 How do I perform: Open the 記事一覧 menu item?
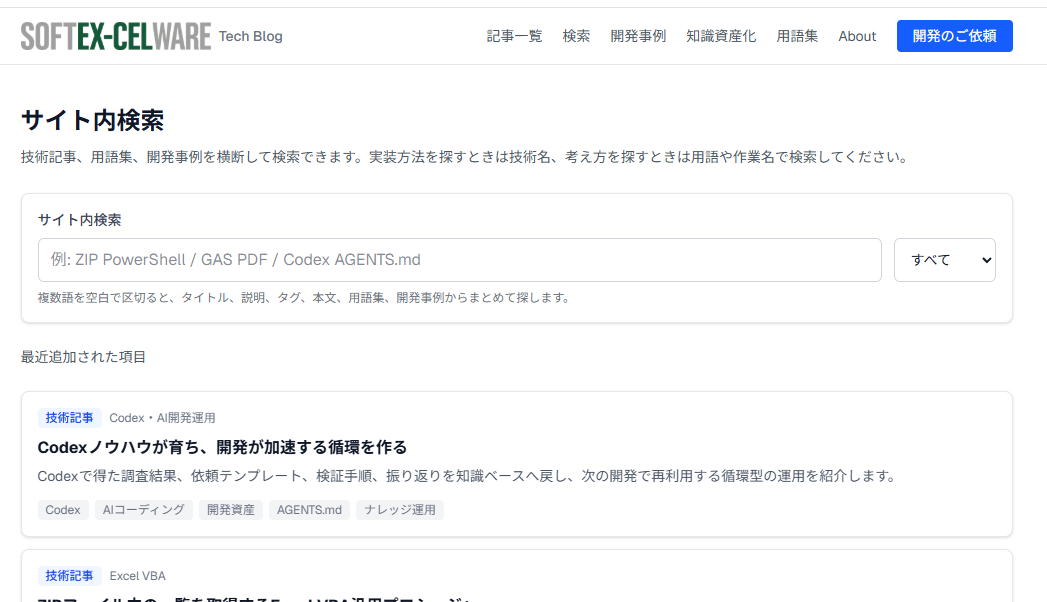point(514,36)
